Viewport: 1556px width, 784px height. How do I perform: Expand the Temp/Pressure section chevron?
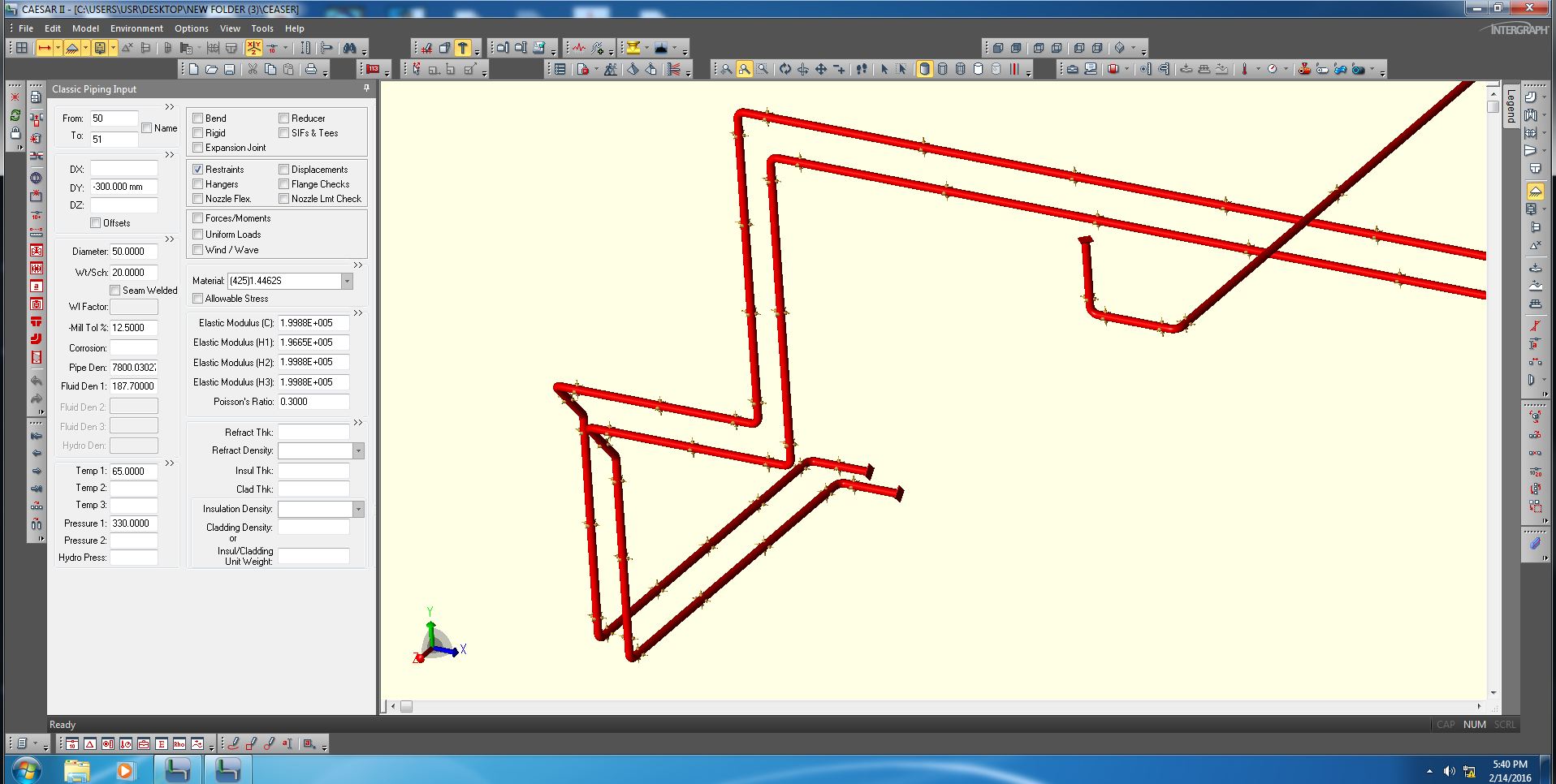(x=169, y=463)
